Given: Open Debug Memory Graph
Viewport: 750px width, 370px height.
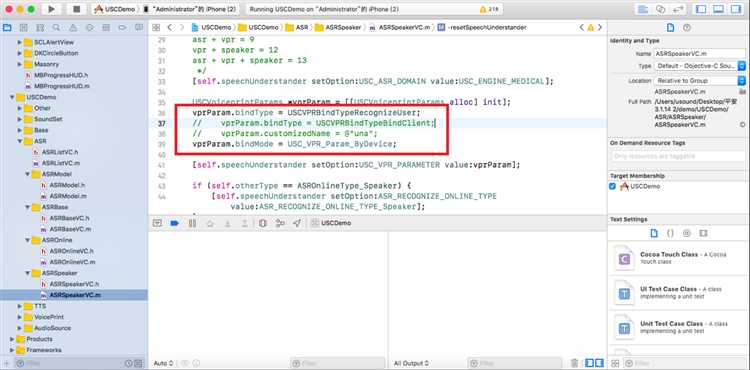Looking at the screenshot, I should click(280, 223).
